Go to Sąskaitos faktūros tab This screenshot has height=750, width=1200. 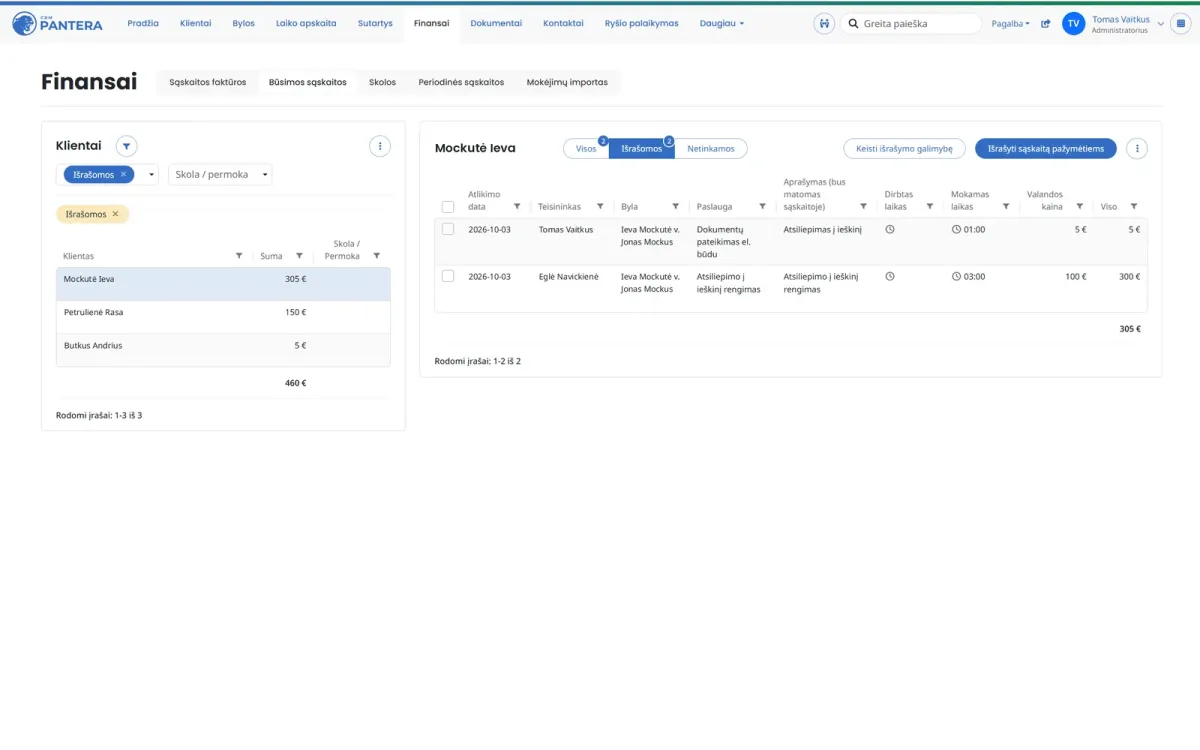(207, 83)
